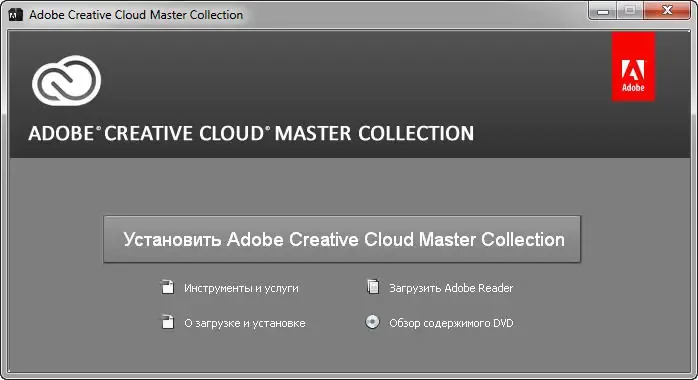
Task: Click the DVD disc icon
Action: pyautogui.click(x=373, y=322)
